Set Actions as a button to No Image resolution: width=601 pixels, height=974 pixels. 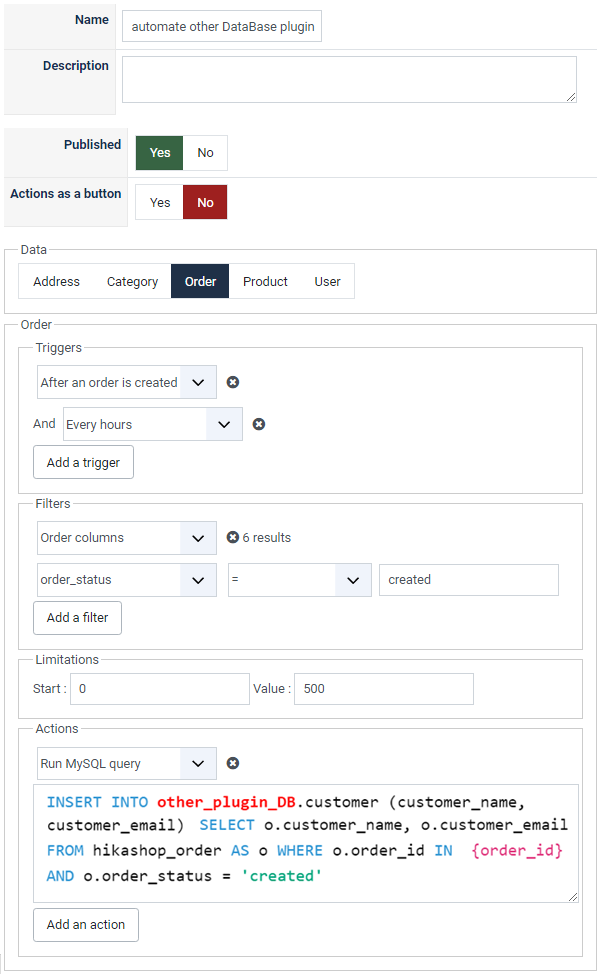click(206, 203)
